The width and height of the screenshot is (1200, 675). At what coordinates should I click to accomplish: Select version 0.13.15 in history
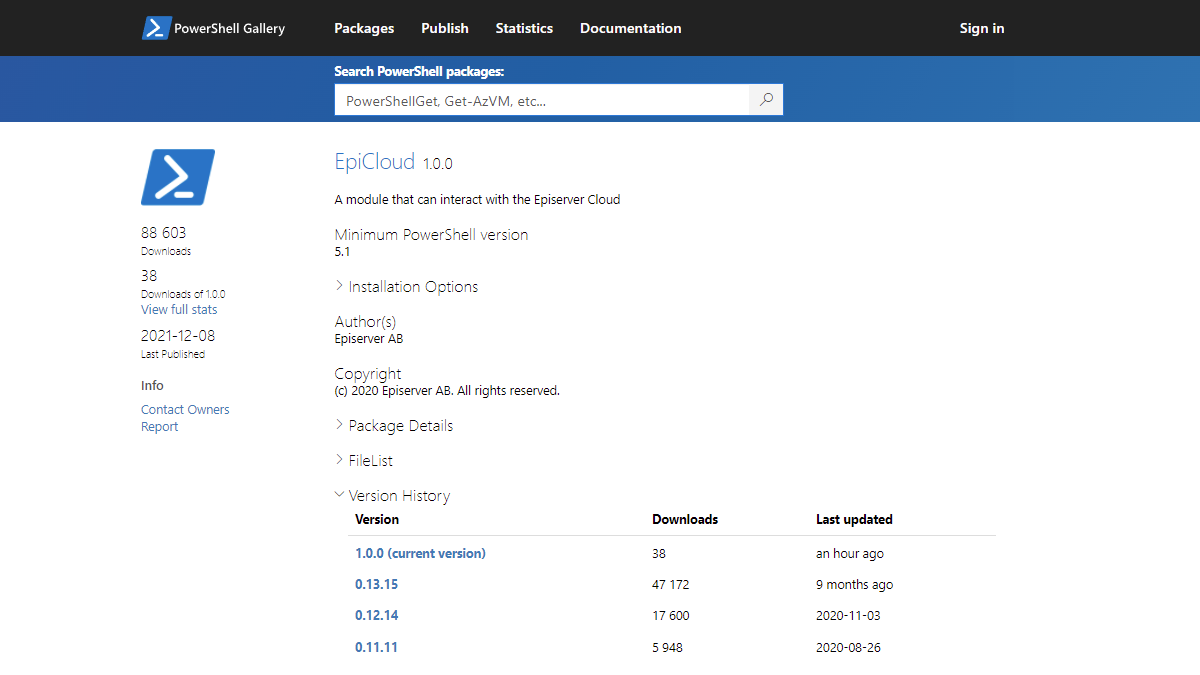[376, 585]
